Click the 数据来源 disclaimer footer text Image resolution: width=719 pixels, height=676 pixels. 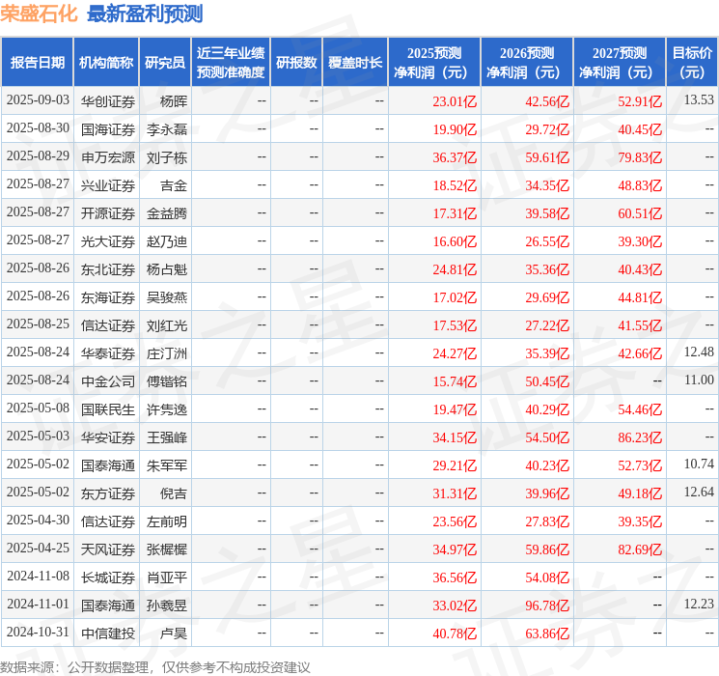(155, 667)
